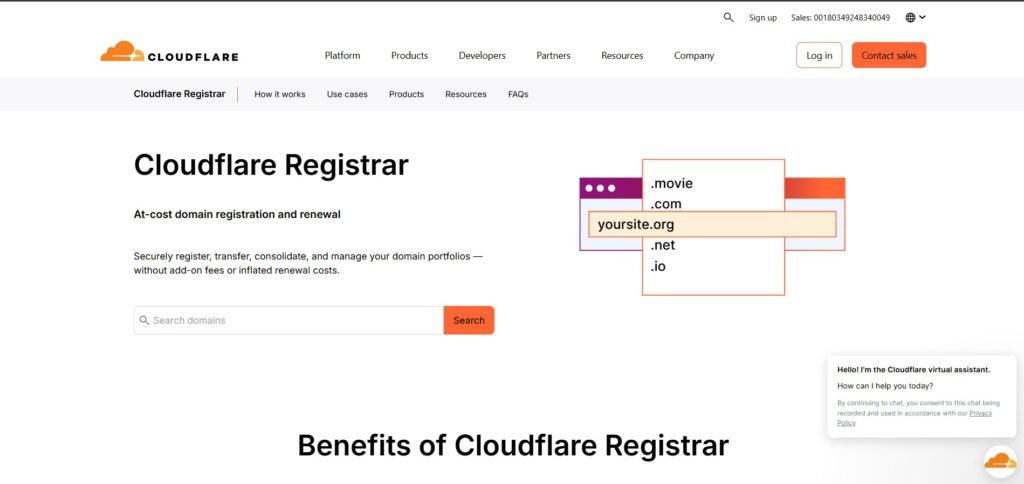
Task: Click the yoursite.org illustration
Action: [x=712, y=224]
